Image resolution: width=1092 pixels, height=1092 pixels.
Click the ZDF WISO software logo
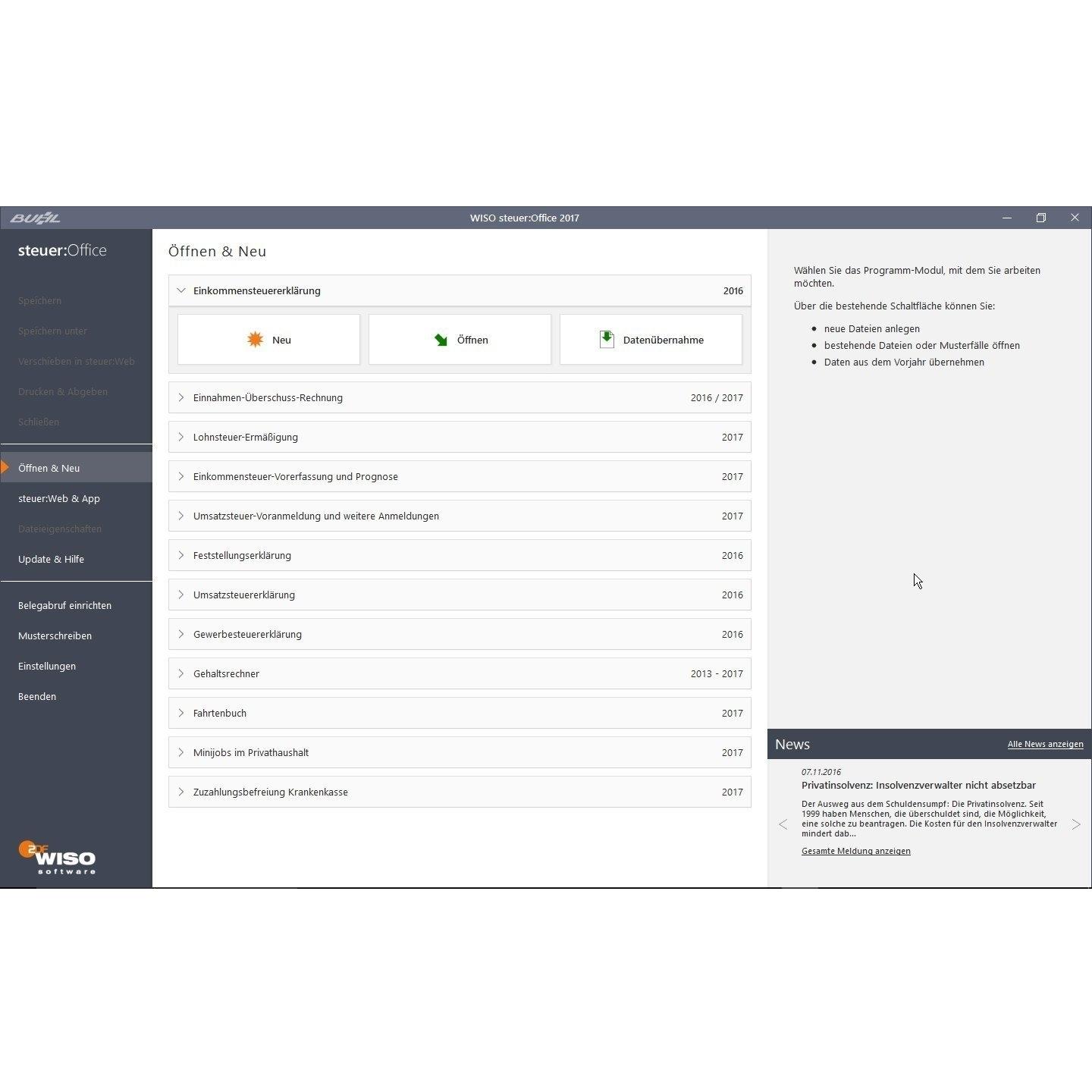(x=58, y=858)
